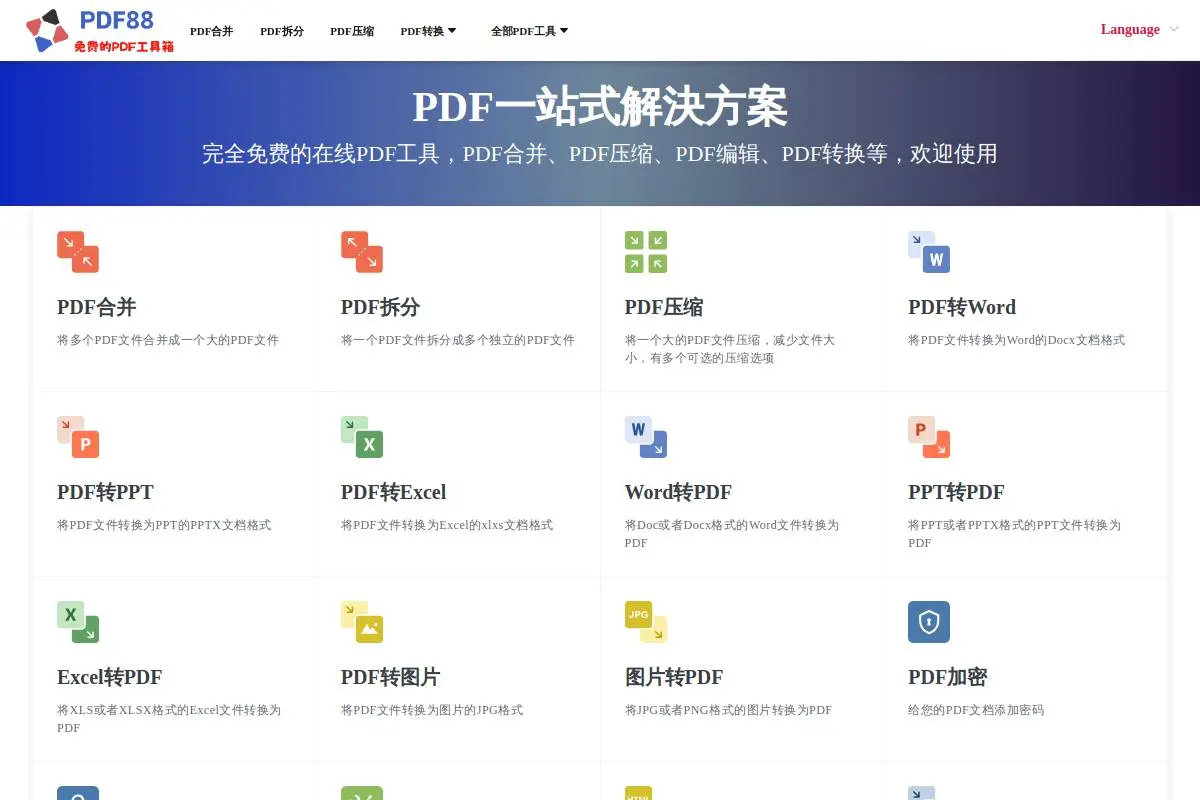
Task: Click the PDF合并 card title
Action: 96,307
